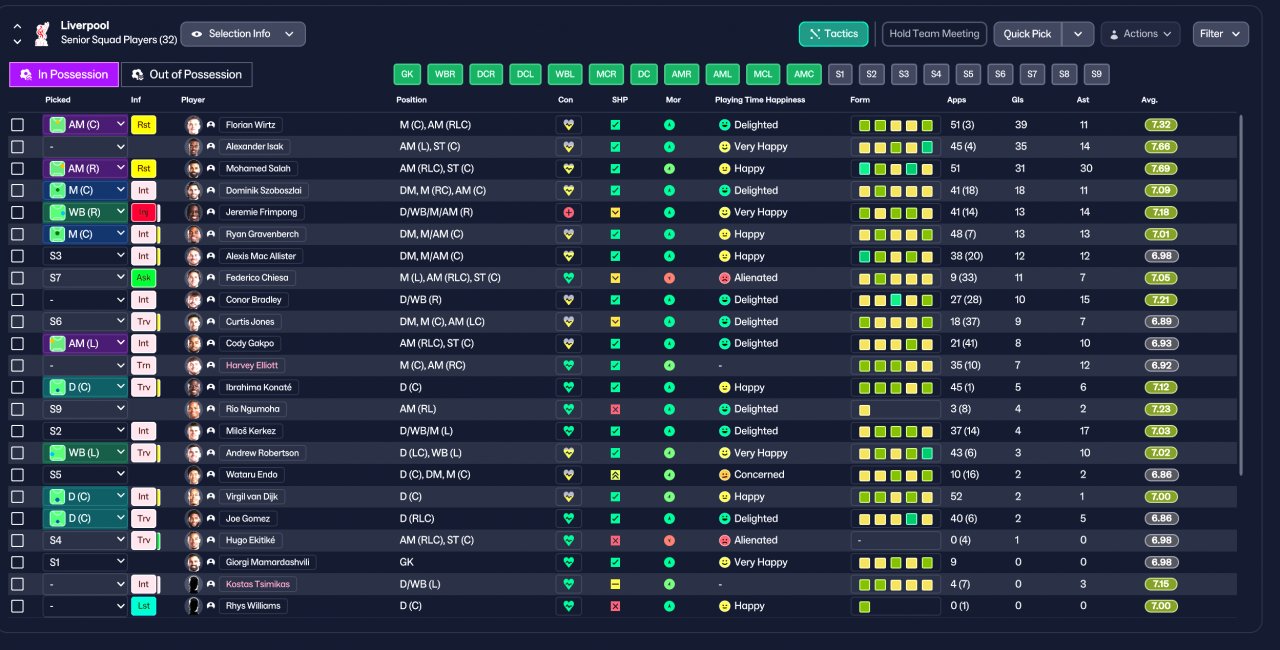Open Harvey Elliott's player name link
Screen dimensions: 1280x650
pyautogui.click(x=251, y=366)
